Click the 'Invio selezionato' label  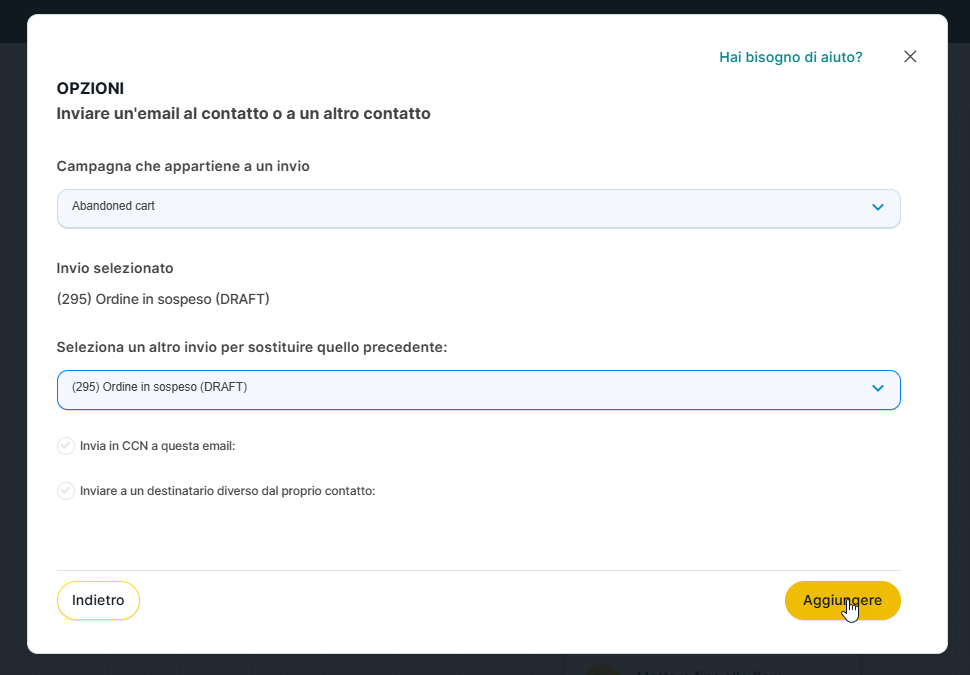[x=115, y=268]
